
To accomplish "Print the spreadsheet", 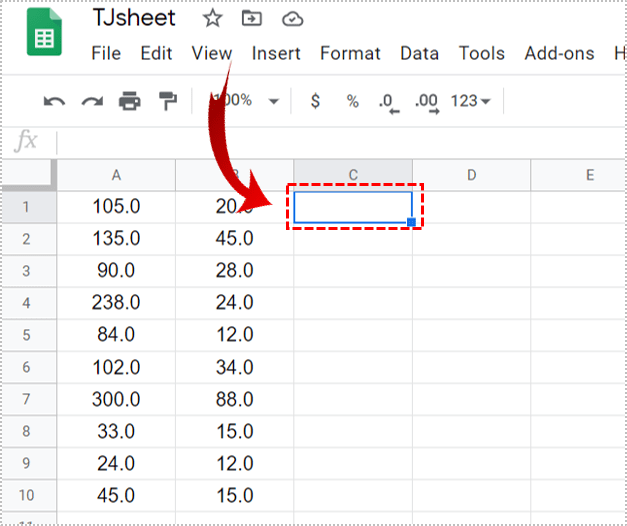I will click(x=130, y=101).
